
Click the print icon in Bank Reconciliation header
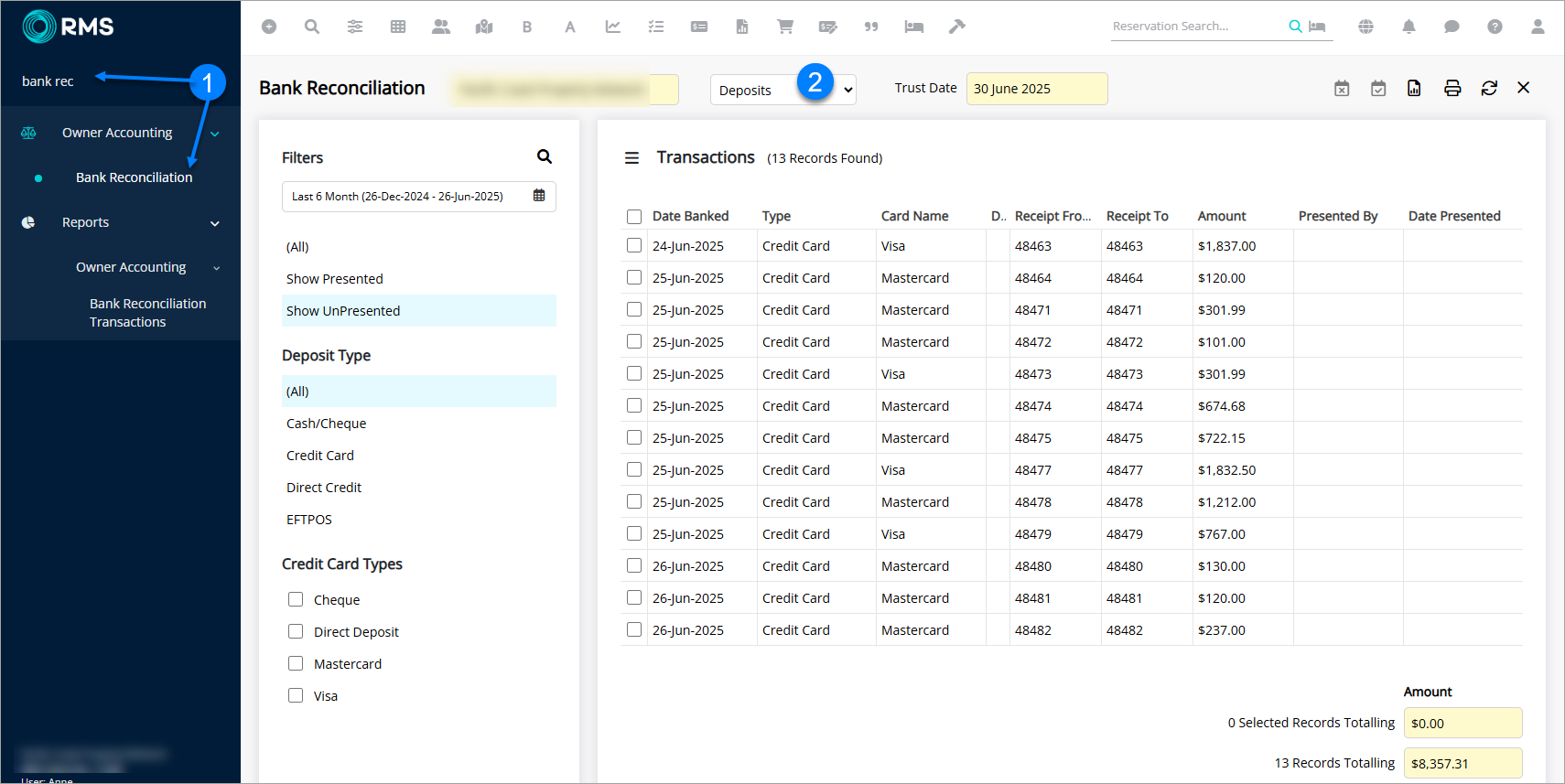coord(1452,88)
